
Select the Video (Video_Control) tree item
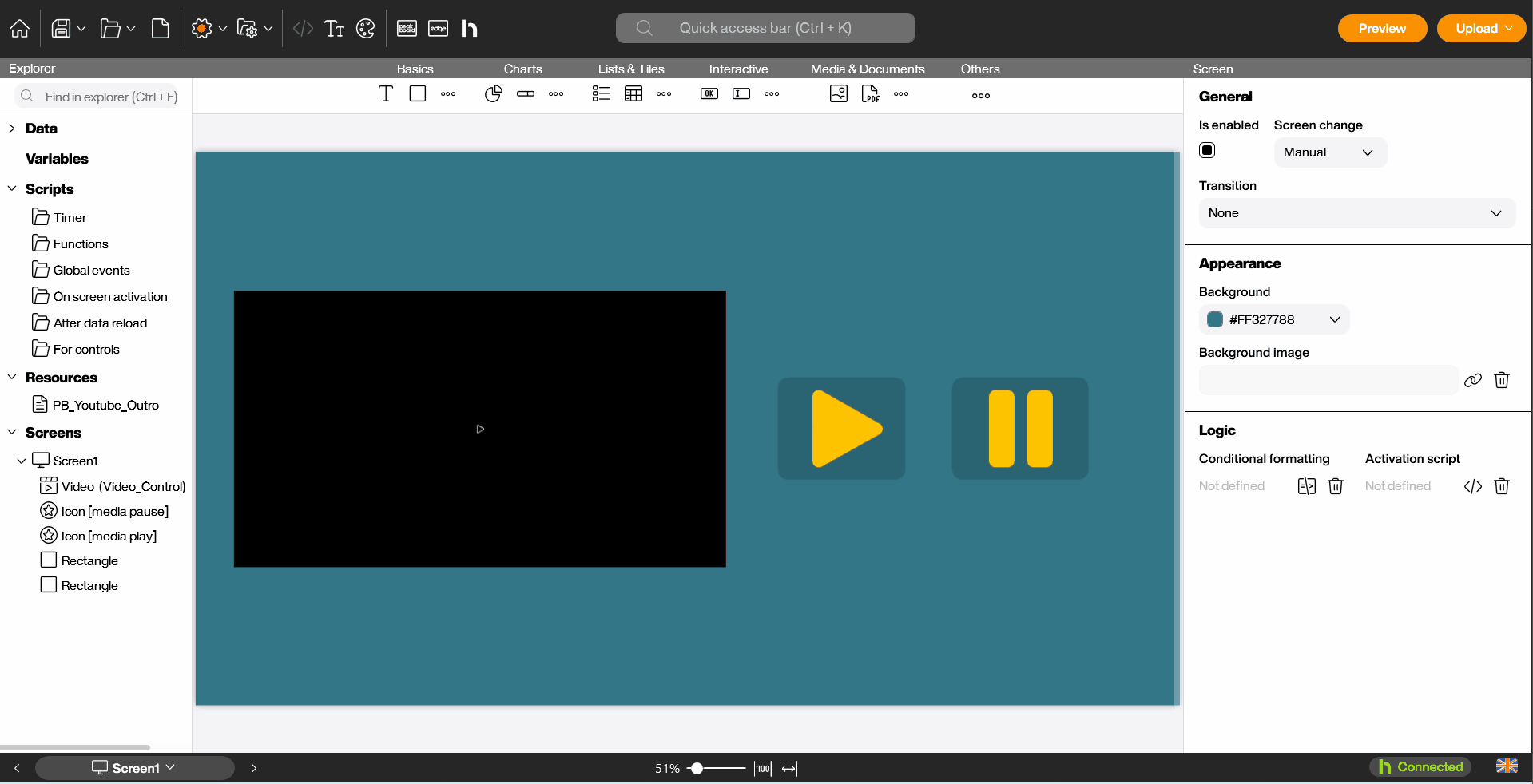tap(123, 486)
